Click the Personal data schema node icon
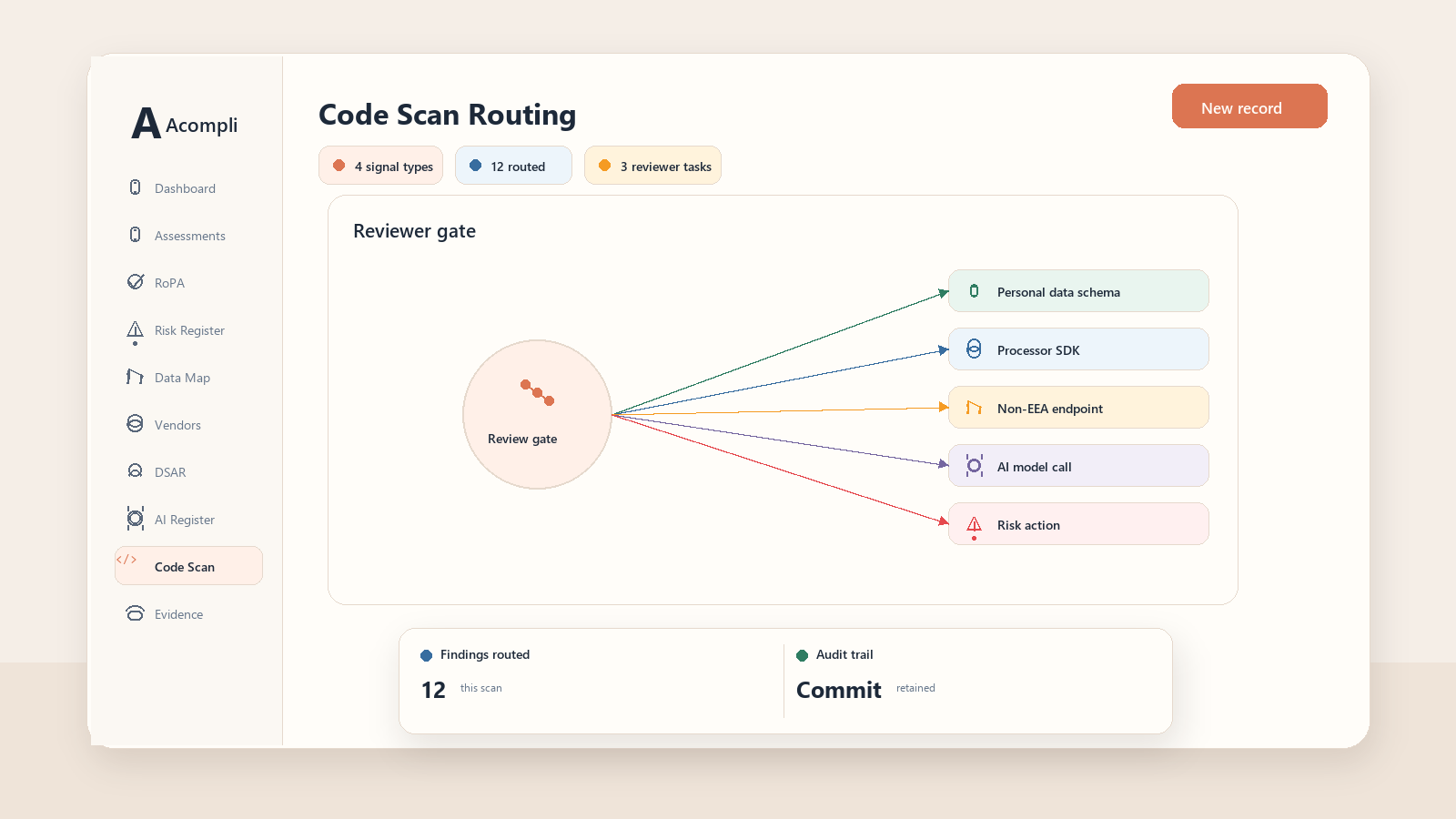The width and height of the screenshot is (1456, 819). pos(974,291)
